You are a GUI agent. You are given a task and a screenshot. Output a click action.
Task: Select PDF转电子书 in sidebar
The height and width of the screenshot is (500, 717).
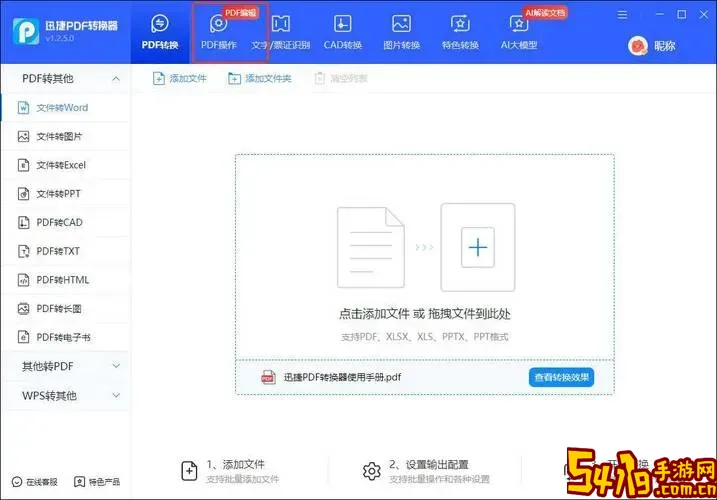[x=66, y=338]
